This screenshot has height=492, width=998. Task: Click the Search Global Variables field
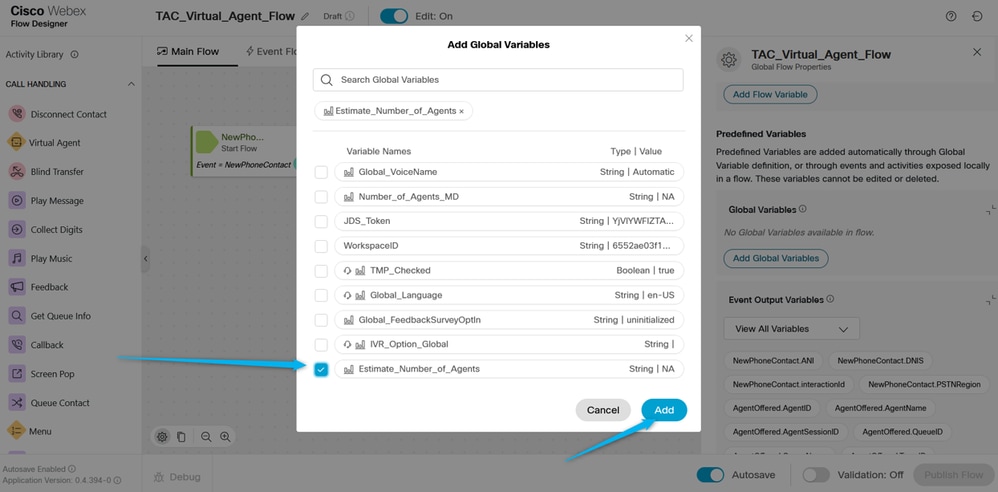(x=498, y=80)
